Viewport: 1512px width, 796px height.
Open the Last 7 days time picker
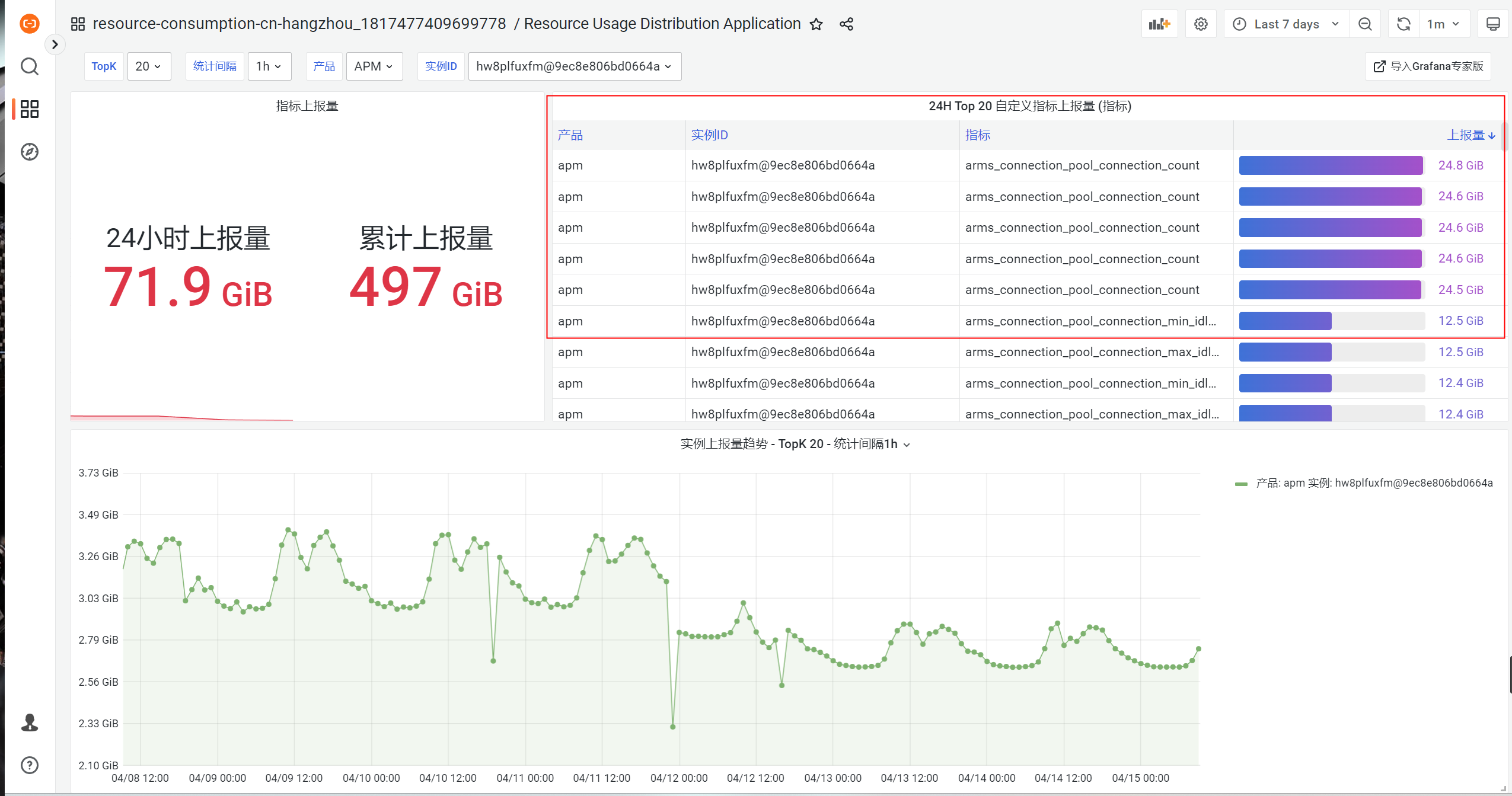tap(1287, 24)
